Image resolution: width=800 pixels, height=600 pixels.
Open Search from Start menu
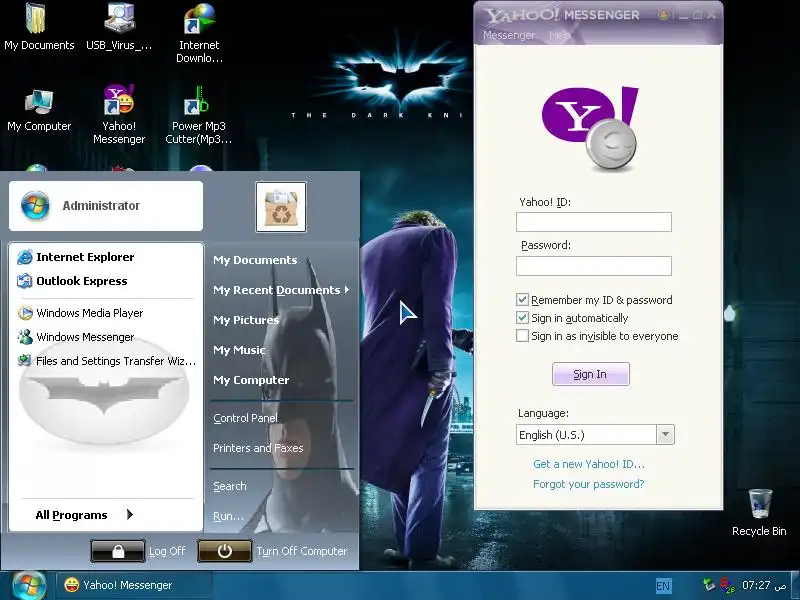(x=230, y=486)
